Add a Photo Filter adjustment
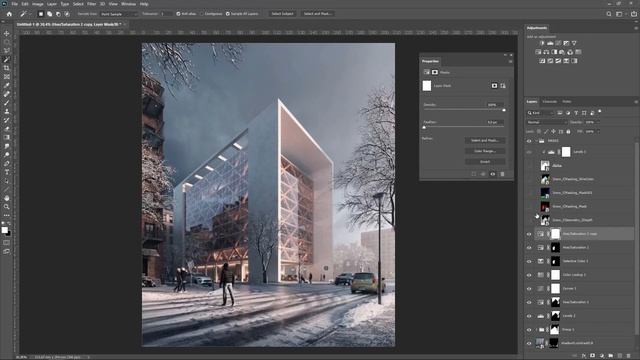The image size is (640, 360). pos(562,52)
